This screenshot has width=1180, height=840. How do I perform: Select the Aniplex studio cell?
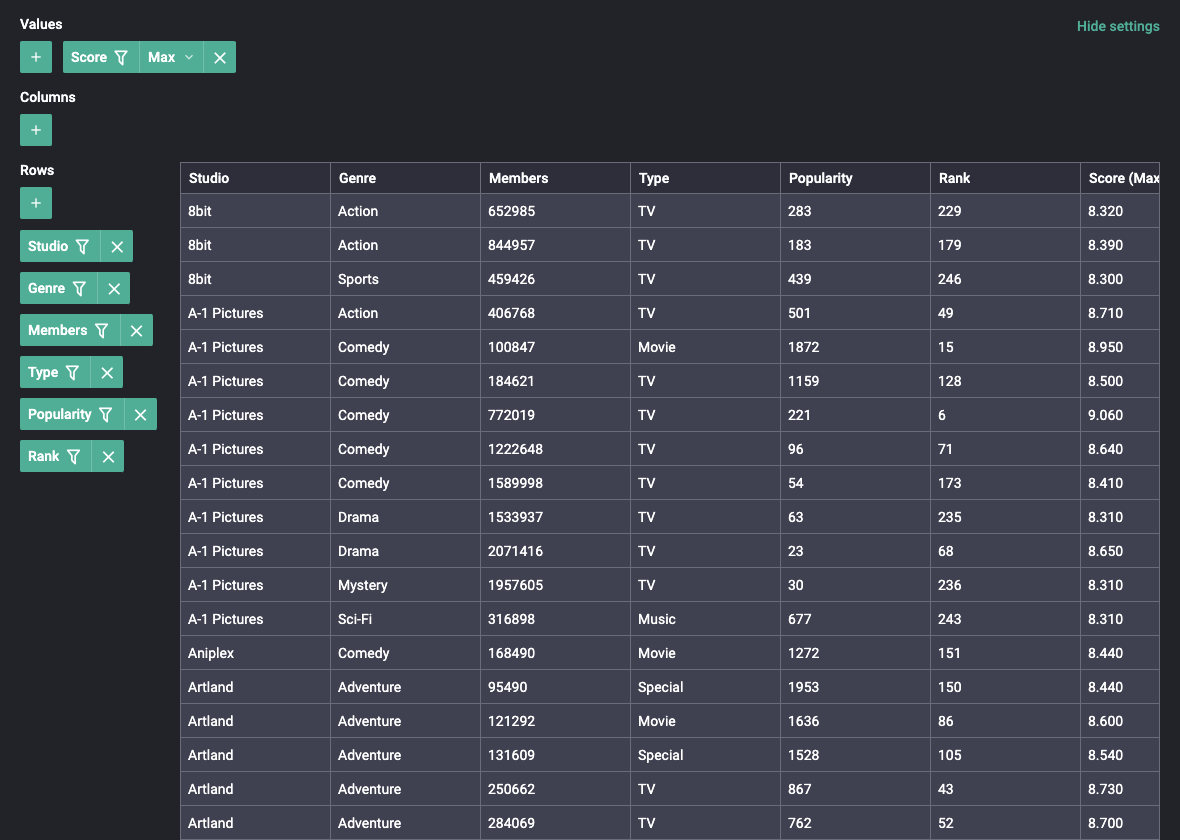[x=210, y=653]
